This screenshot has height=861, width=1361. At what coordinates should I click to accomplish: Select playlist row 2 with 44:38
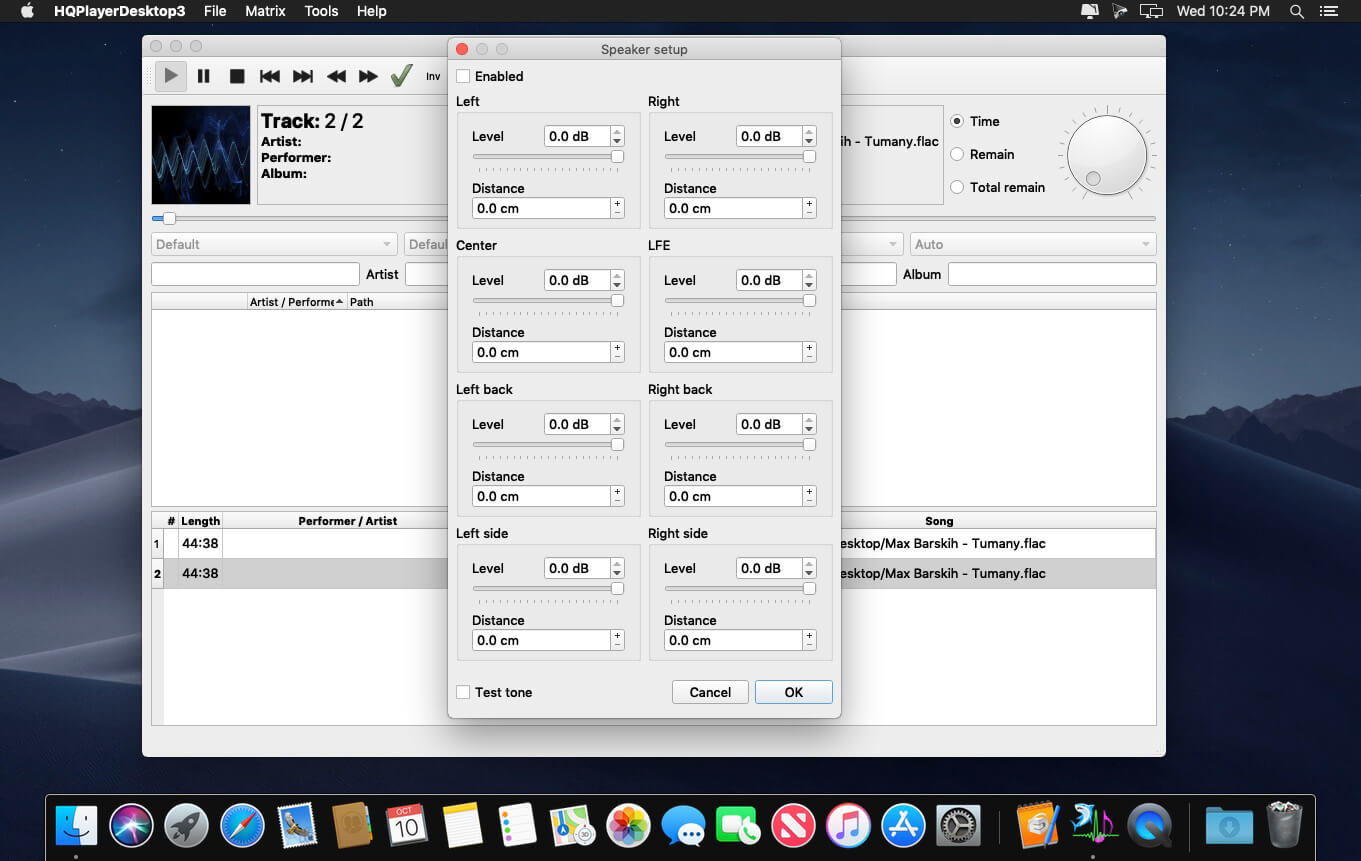pos(654,573)
